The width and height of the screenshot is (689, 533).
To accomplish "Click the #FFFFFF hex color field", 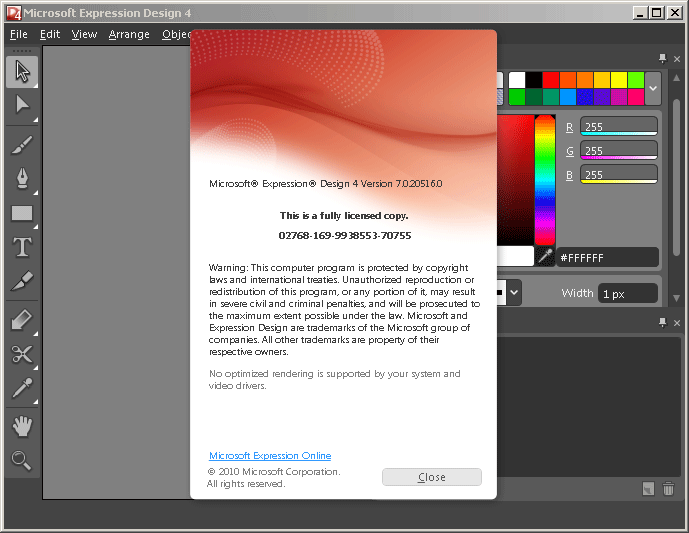I will tap(608, 257).
